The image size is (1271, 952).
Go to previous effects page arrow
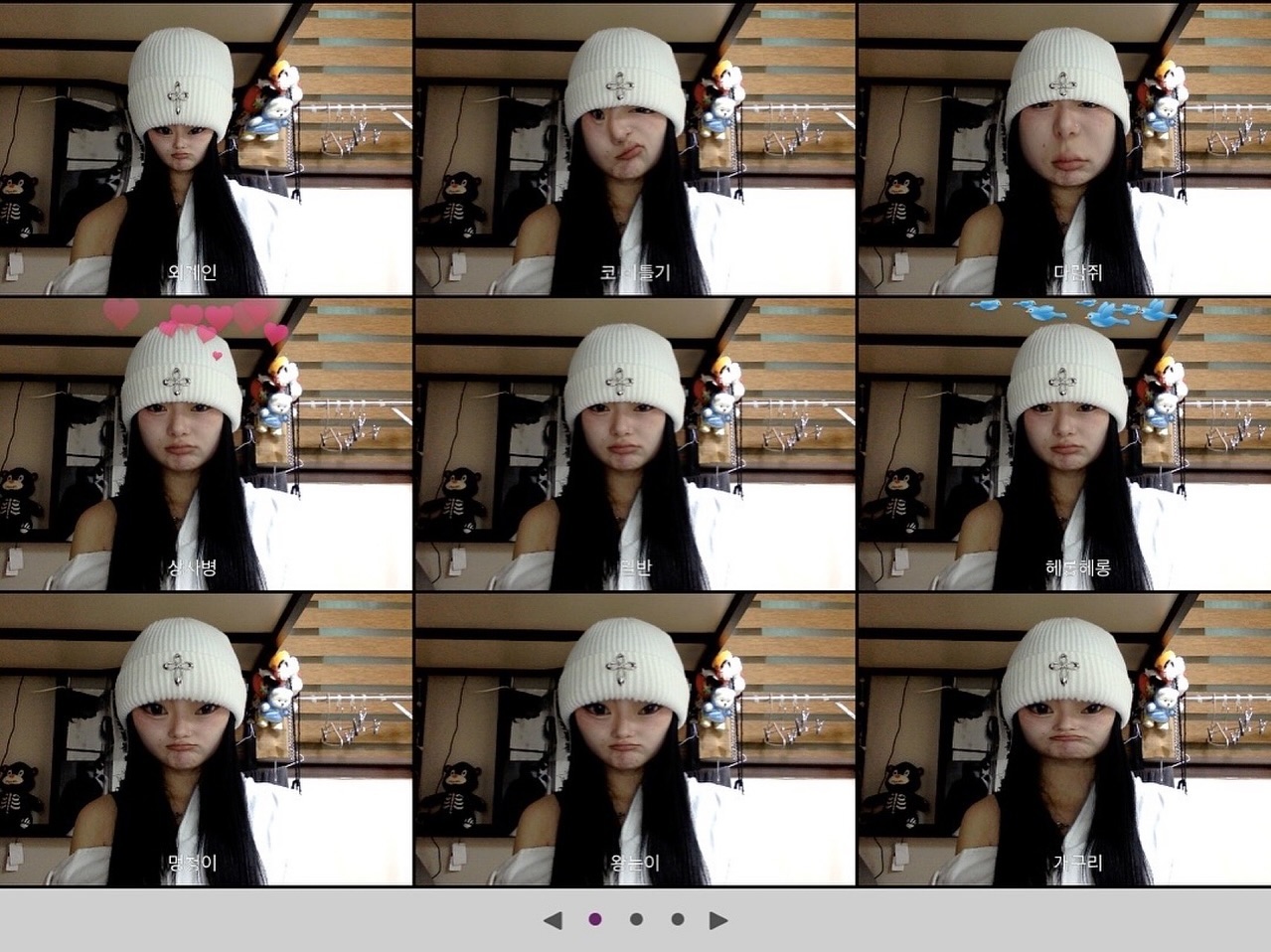(554, 920)
